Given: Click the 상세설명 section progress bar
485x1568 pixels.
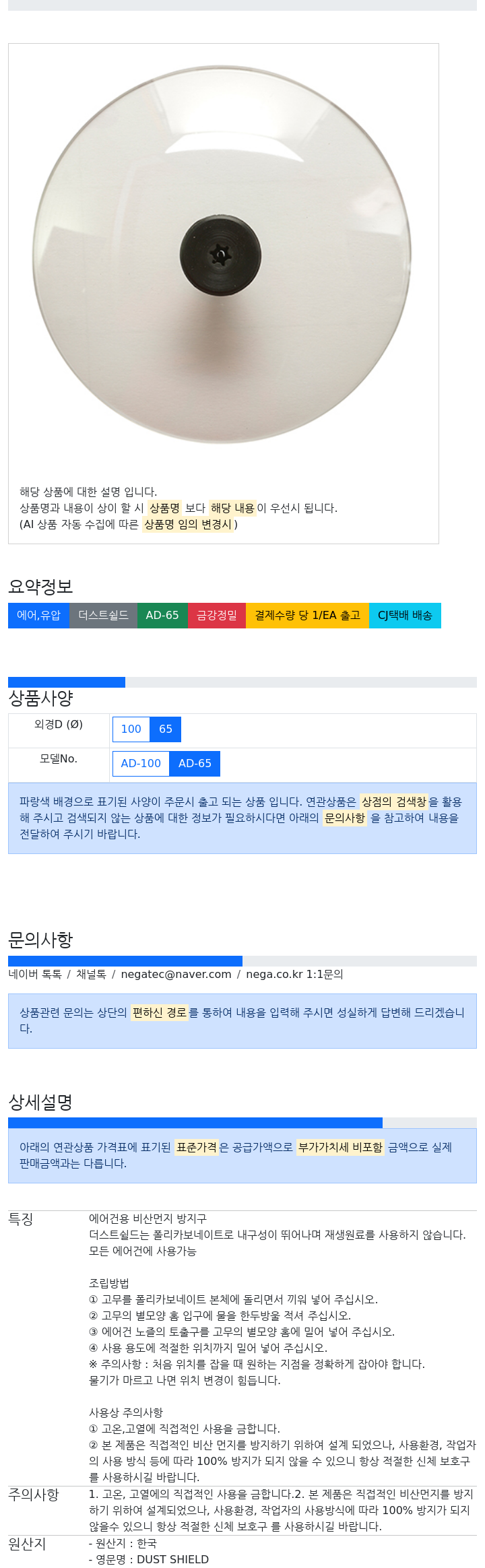Looking at the screenshot, I should 195,1123.
